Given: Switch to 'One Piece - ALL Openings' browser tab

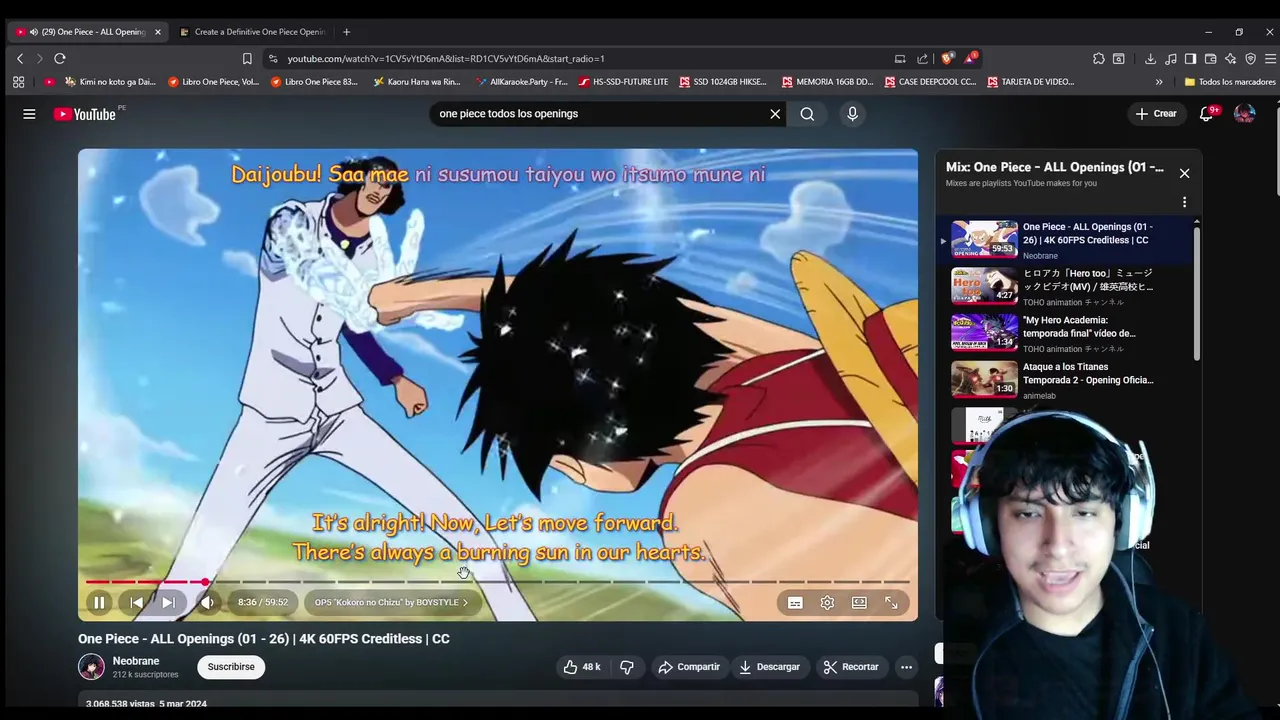Looking at the screenshot, I should 88,32.
